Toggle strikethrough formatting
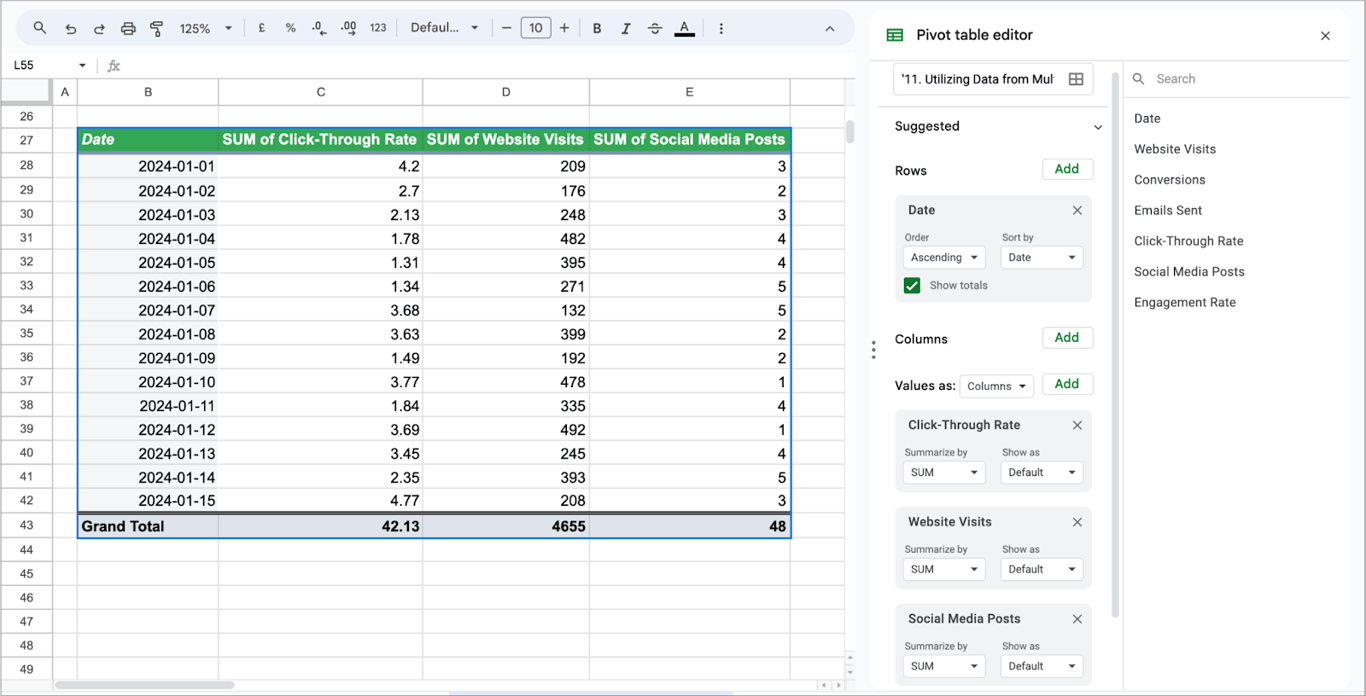Viewport: 1366px width, 696px height. (655, 28)
